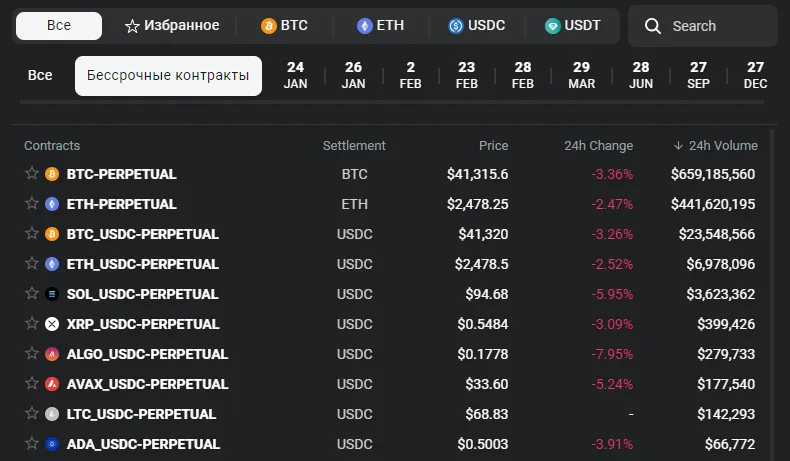Click the Algorand icon in ALGO_USDC row

coord(52,354)
